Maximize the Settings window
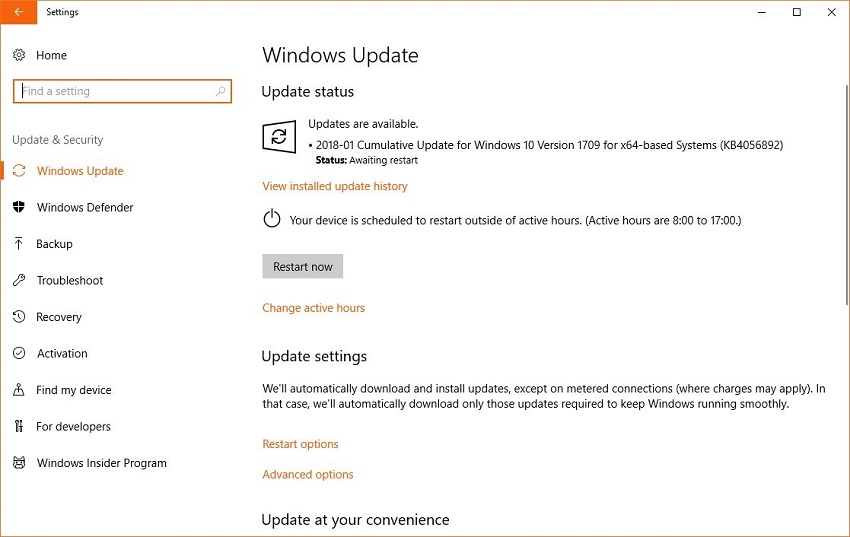This screenshot has width=850, height=537. point(796,13)
